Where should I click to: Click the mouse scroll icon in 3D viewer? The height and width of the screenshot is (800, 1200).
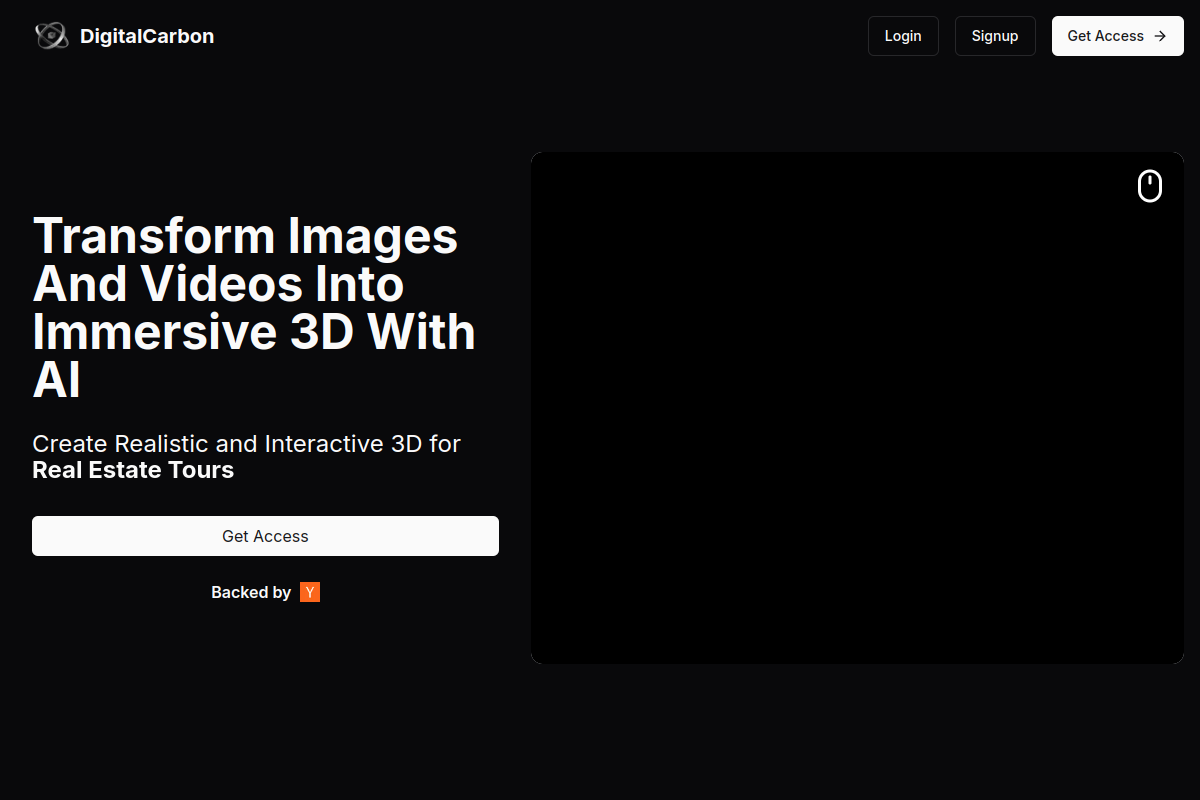(1150, 186)
